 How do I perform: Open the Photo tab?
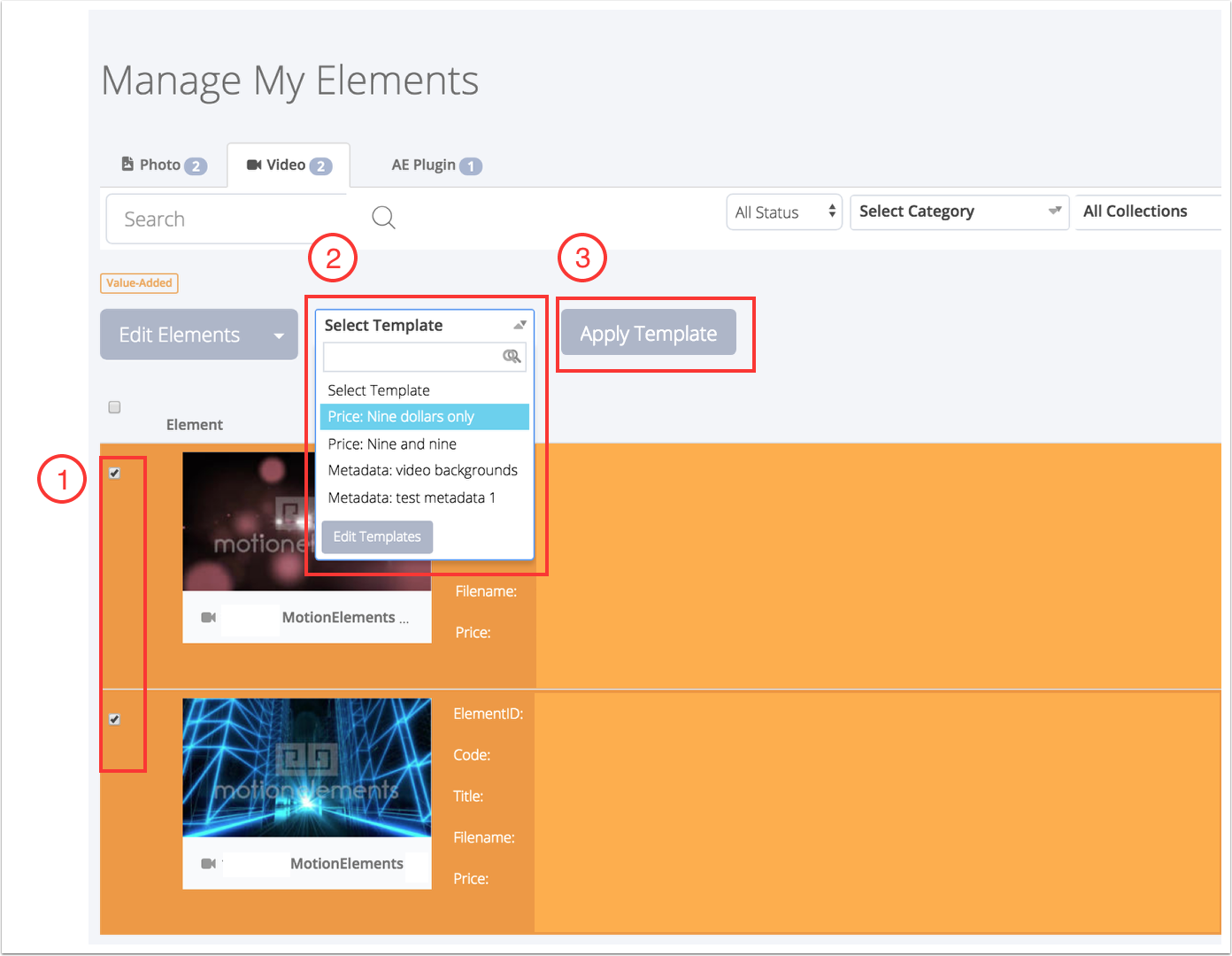click(x=164, y=165)
